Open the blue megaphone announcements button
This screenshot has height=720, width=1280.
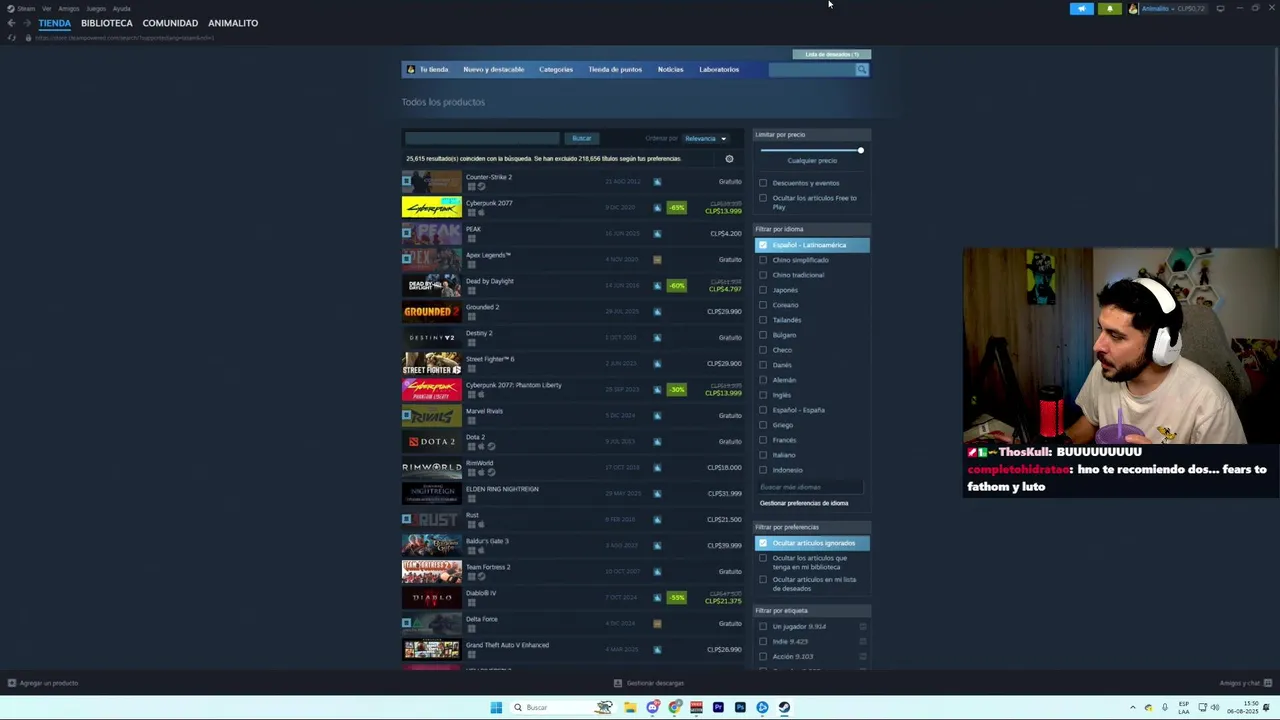pyautogui.click(x=1082, y=9)
